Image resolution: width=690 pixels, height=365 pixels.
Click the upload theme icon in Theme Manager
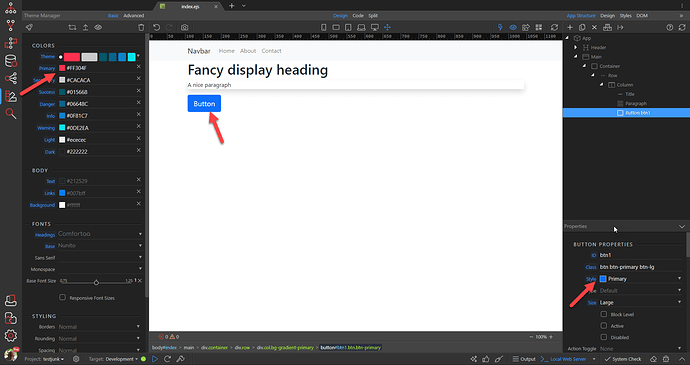pos(85,27)
